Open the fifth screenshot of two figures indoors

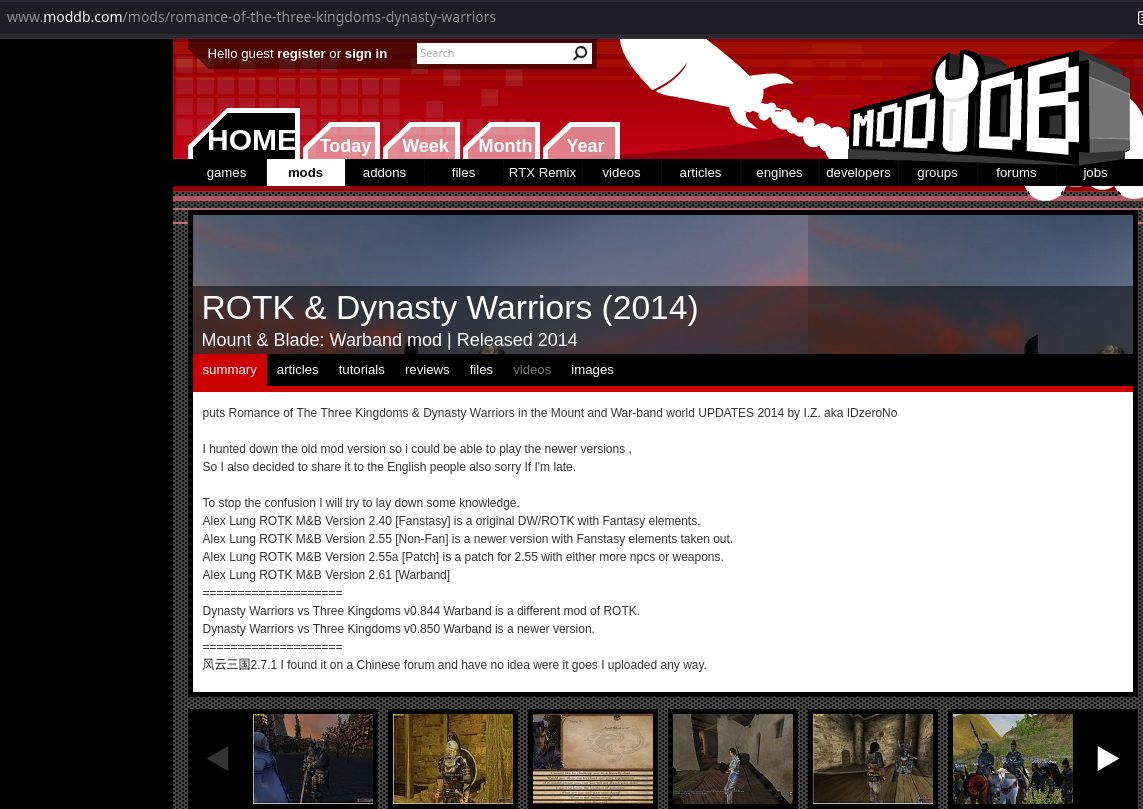pos(873,759)
